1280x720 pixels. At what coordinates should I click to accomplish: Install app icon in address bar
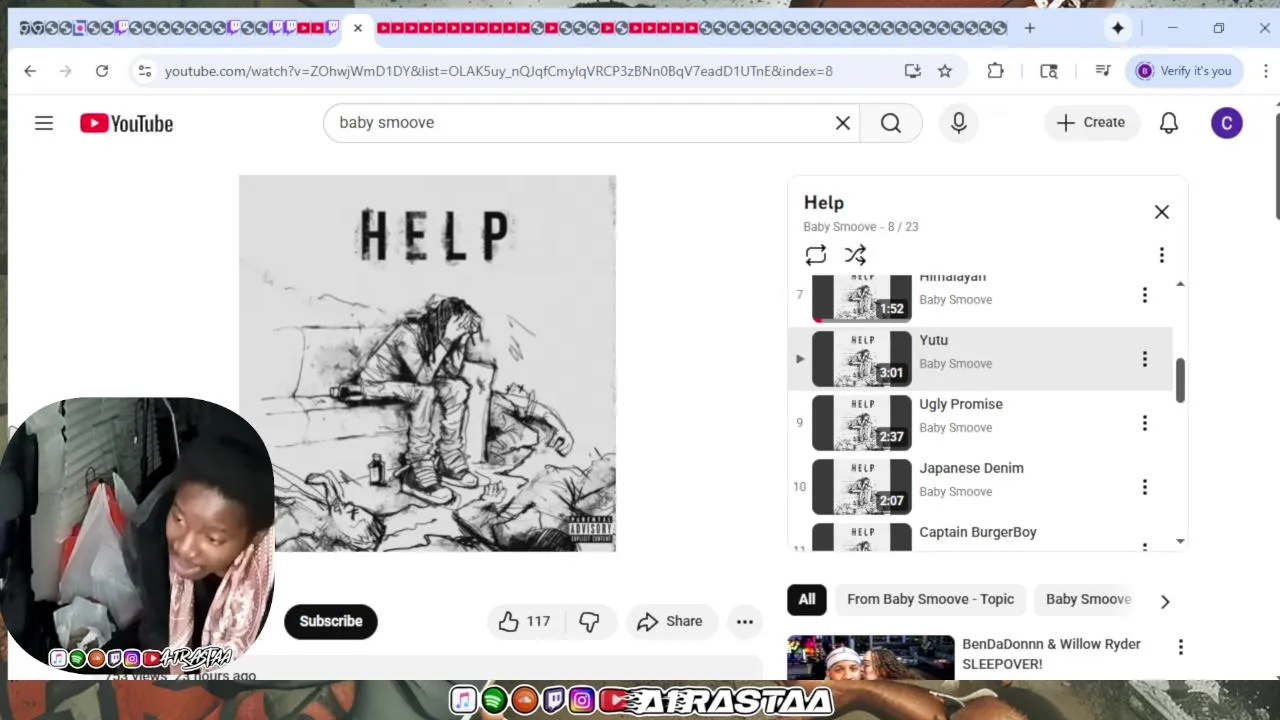click(912, 71)
